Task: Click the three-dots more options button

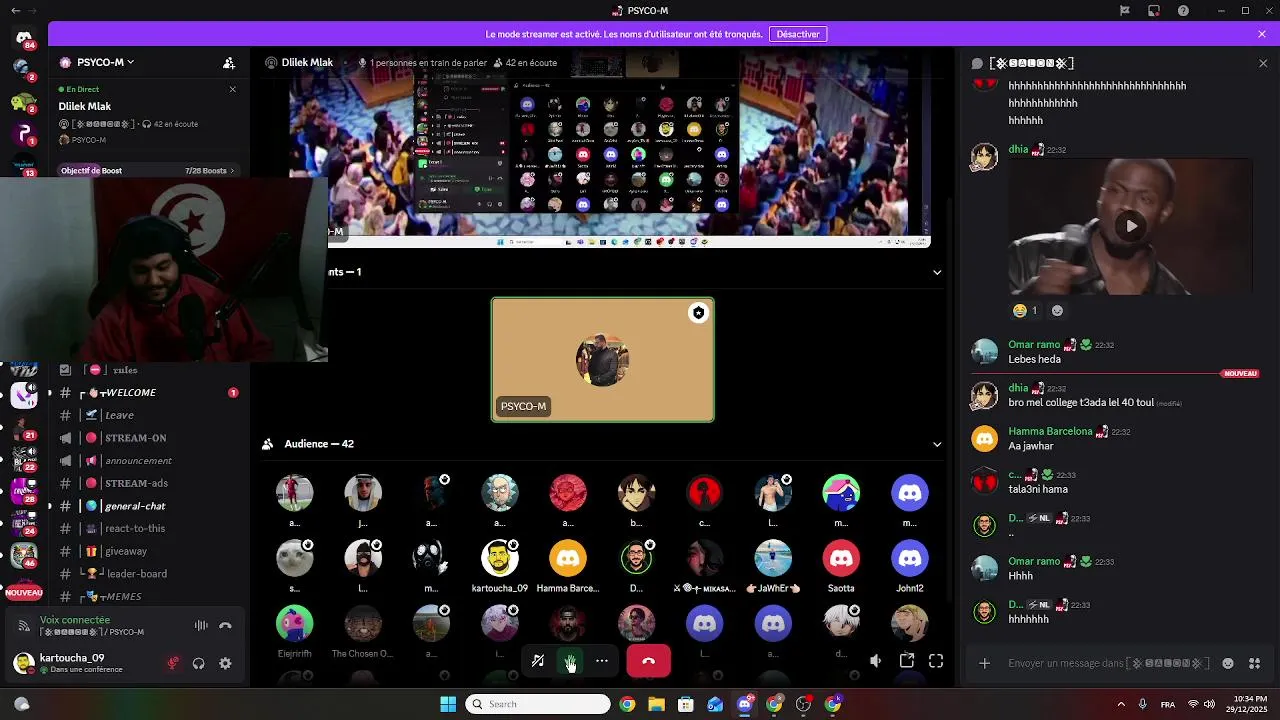Action: pos(602,661)
